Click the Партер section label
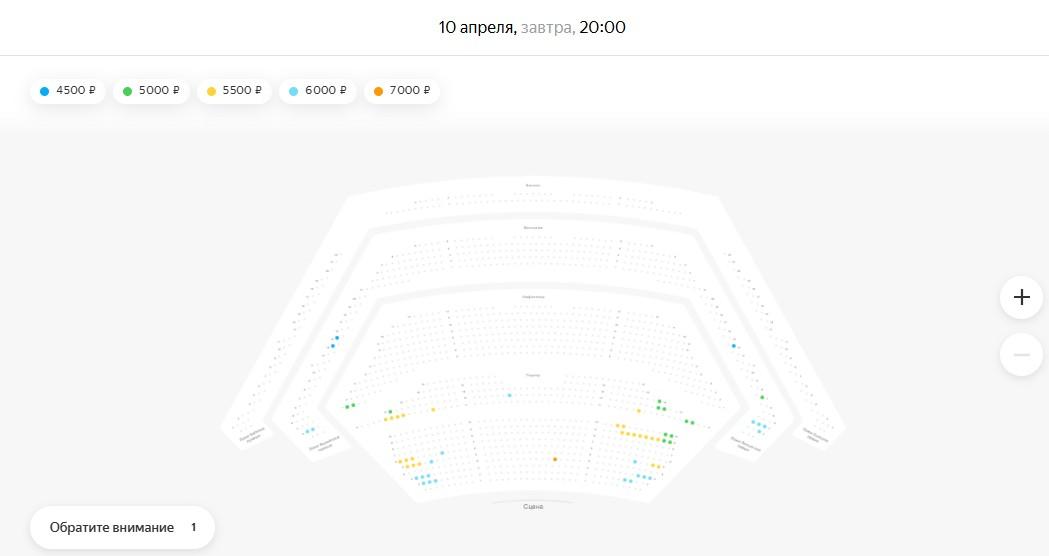1049x556 pixels. [533, 375]
